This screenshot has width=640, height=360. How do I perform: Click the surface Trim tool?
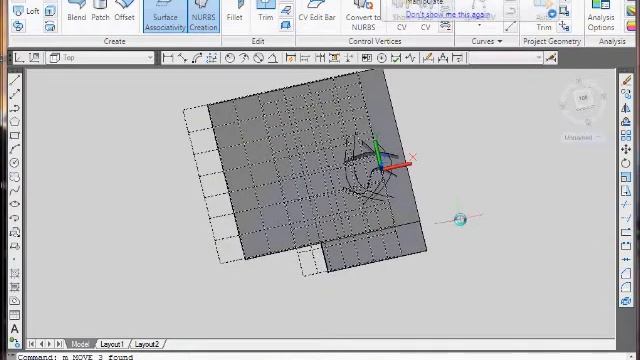(x=265, y=11)
